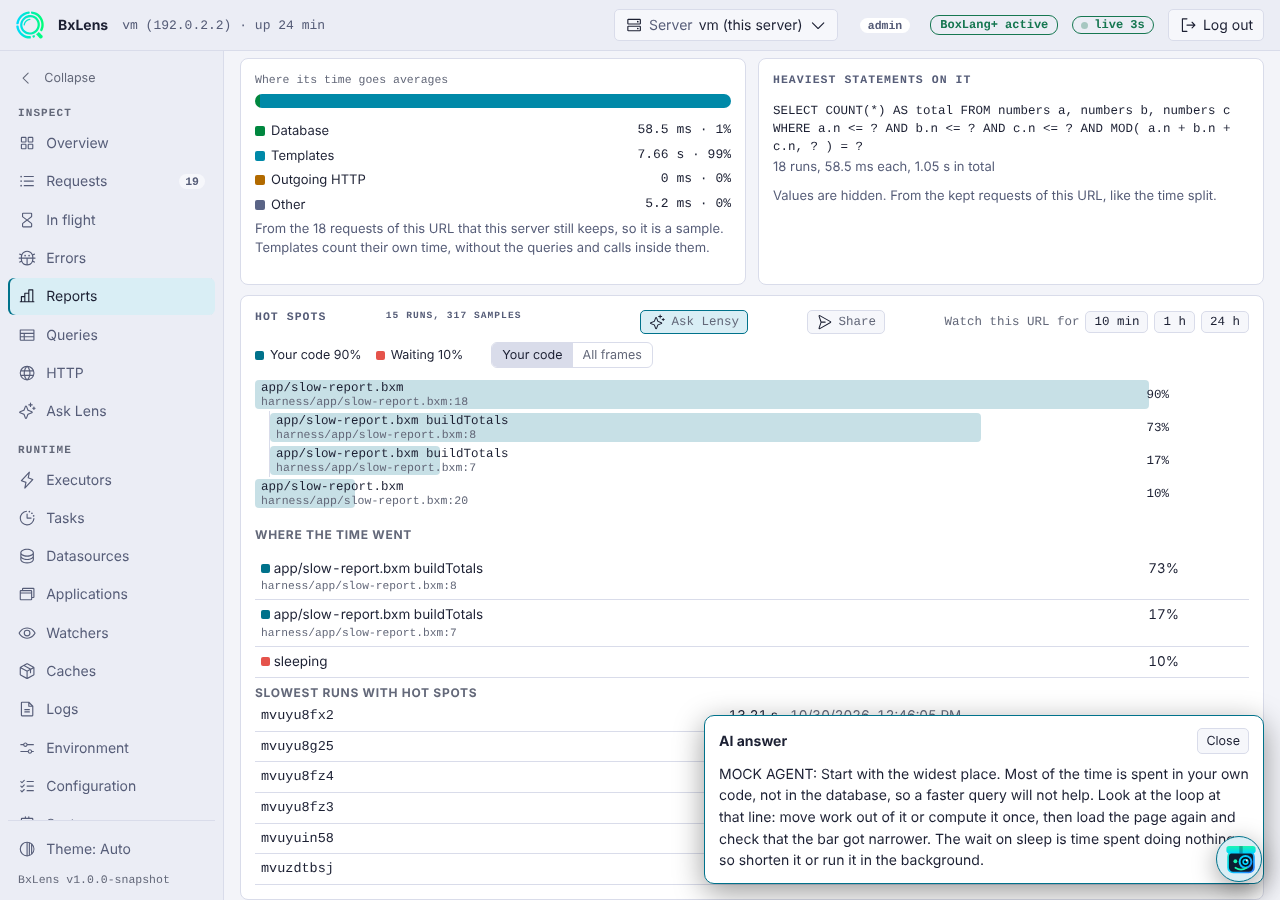This screenshot has height=900, width=1280.
Task: Open slowest run mvuyuin58
Action: pyautogui.click(x=297, y=838)
